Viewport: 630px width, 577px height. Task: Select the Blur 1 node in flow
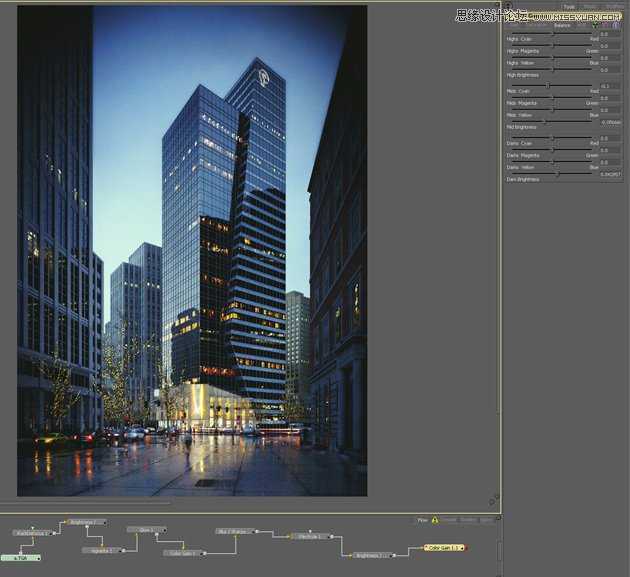click(x=235, y=532)
